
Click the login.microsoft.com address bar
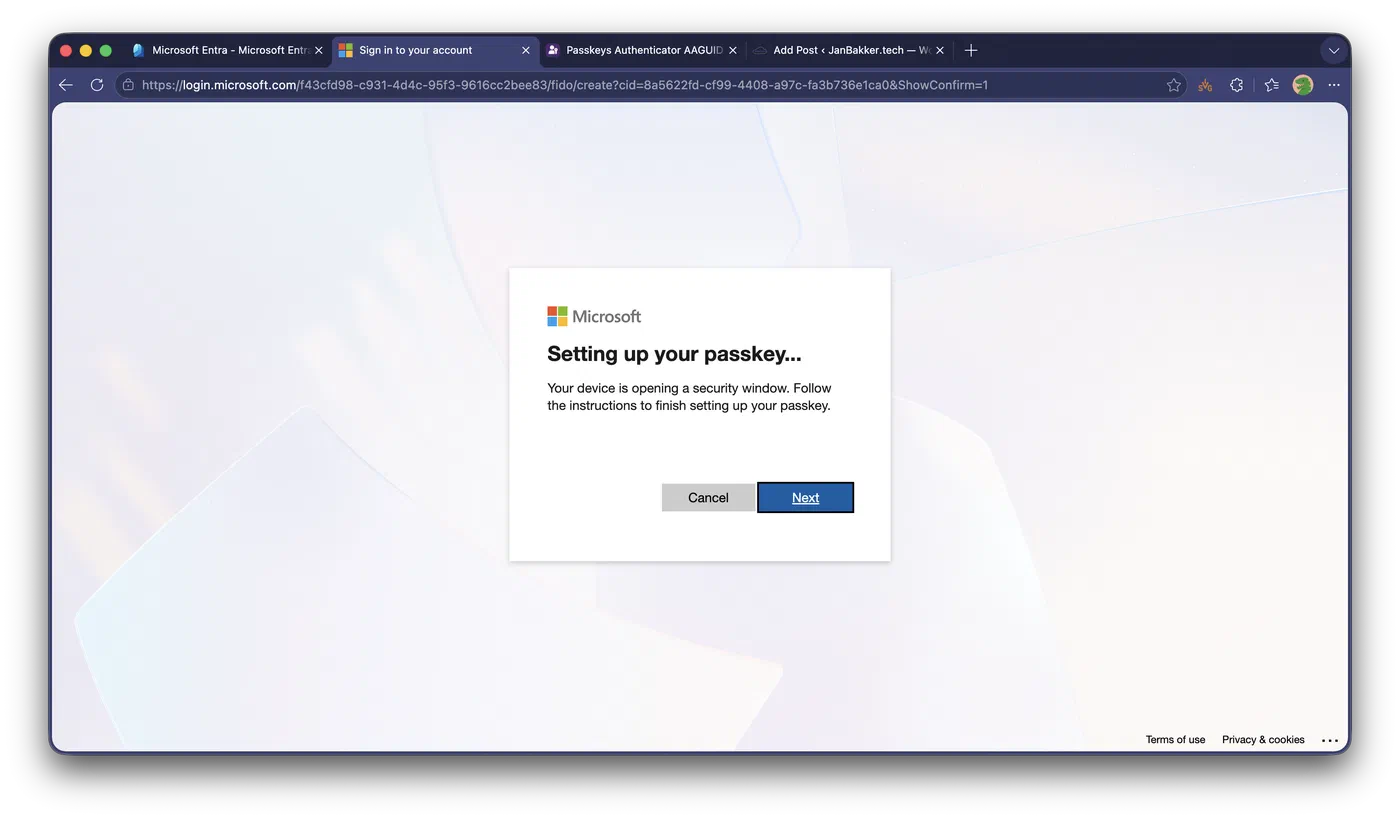click(x=640, y=85)
